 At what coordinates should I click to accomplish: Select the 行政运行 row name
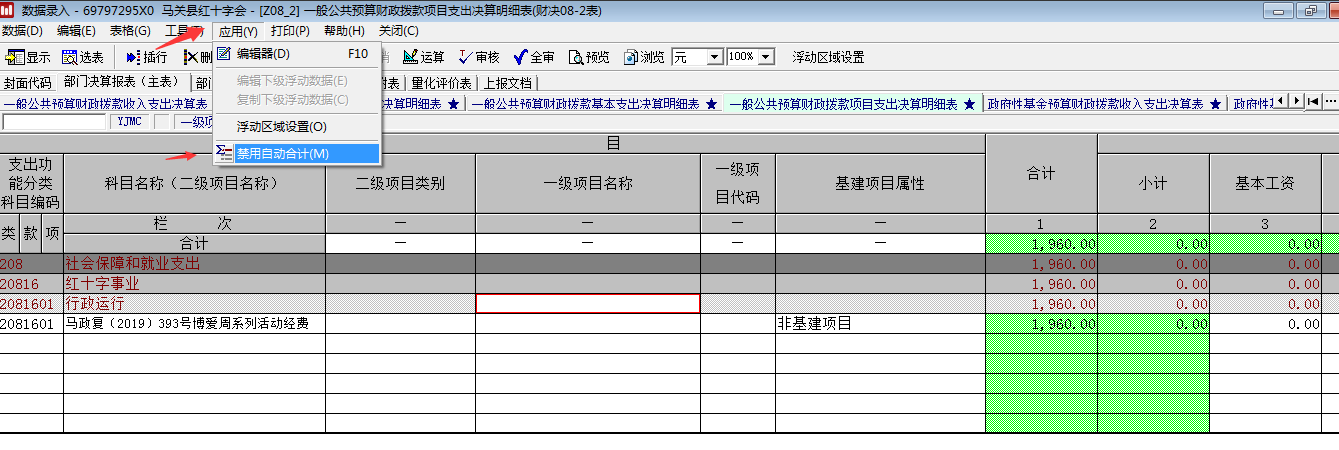[194, 304]
